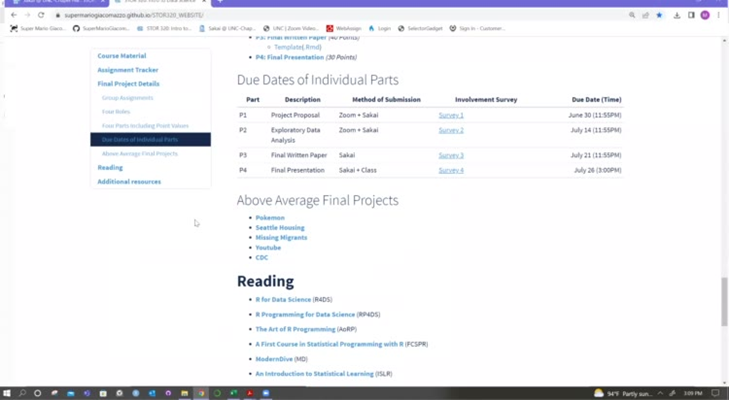Click the address bar URL field
Image resolution: width=729 pixels, height=400 pixels.
pos(300,15)
